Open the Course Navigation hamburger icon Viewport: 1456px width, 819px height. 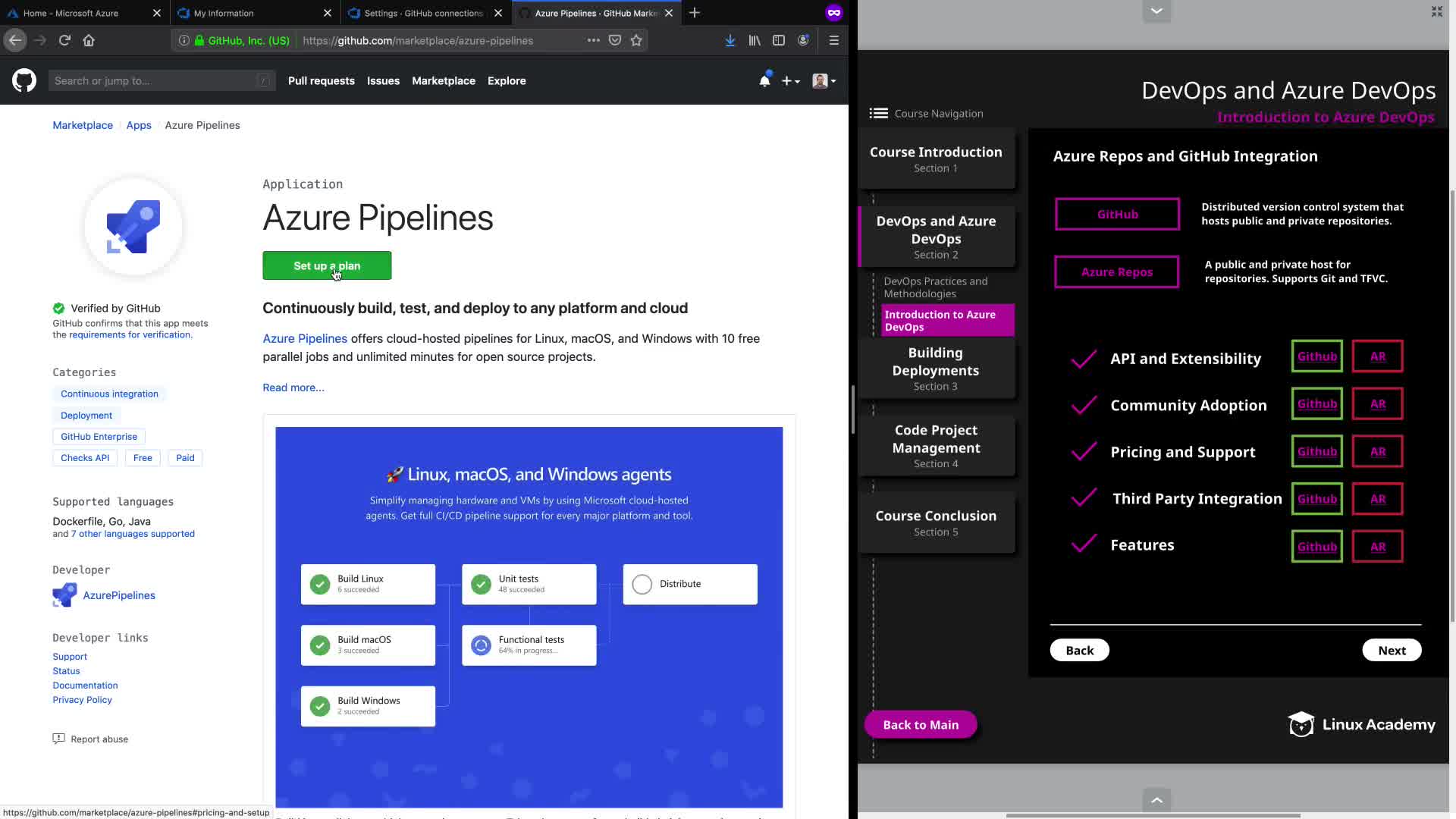(x=878, y=113)
